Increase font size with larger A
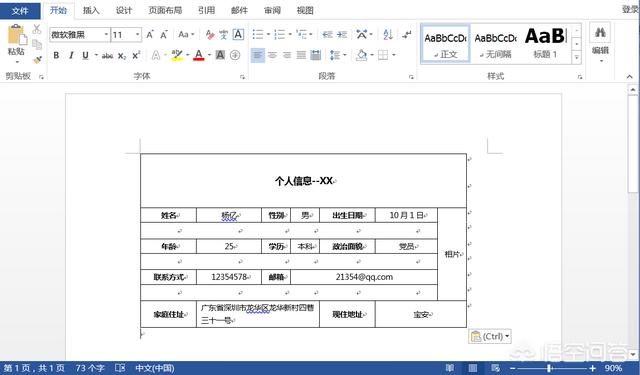The image size is (640, 375). point(150,35)
